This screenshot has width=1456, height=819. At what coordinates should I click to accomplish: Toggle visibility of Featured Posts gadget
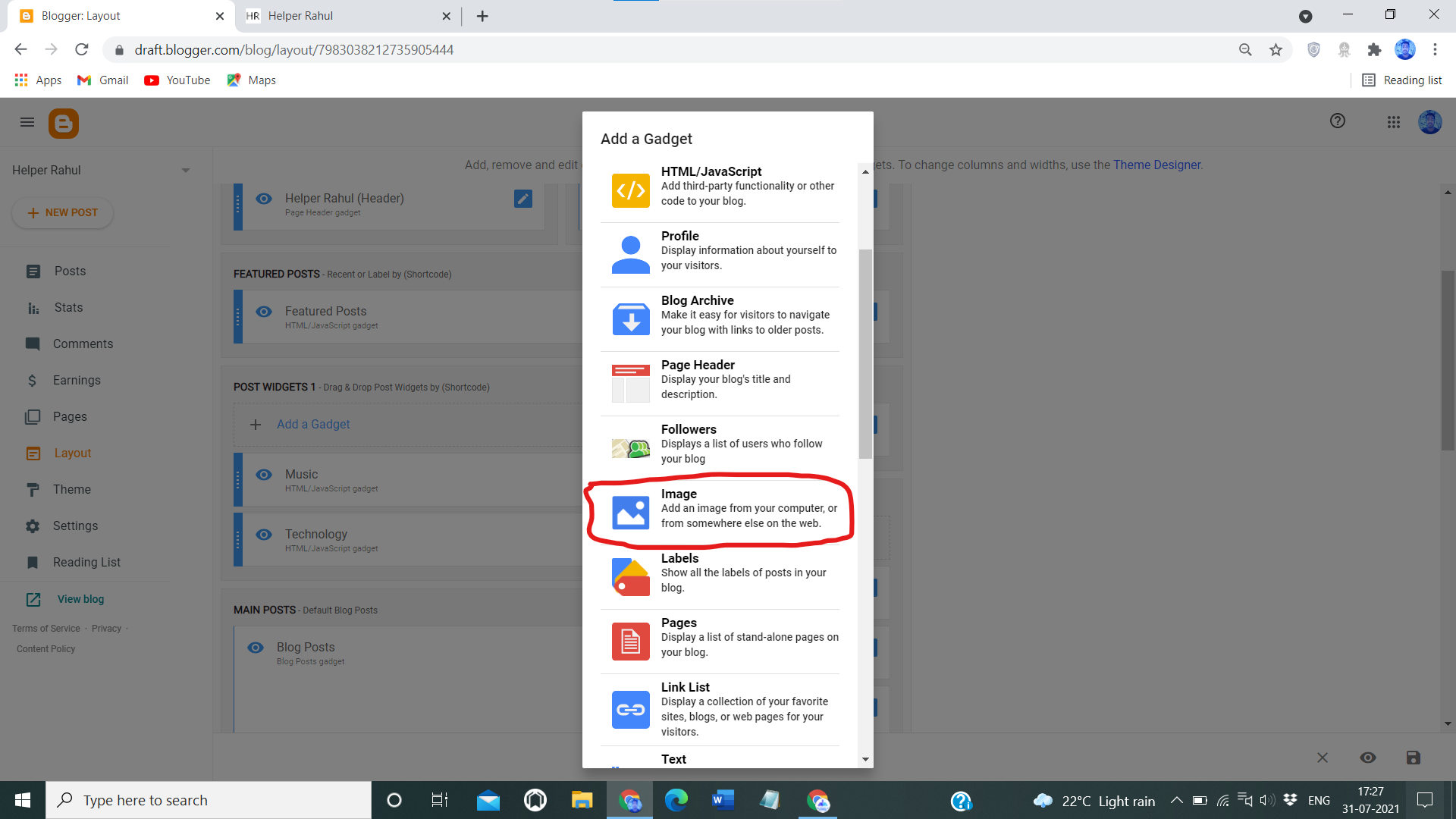tap(264, 312)
